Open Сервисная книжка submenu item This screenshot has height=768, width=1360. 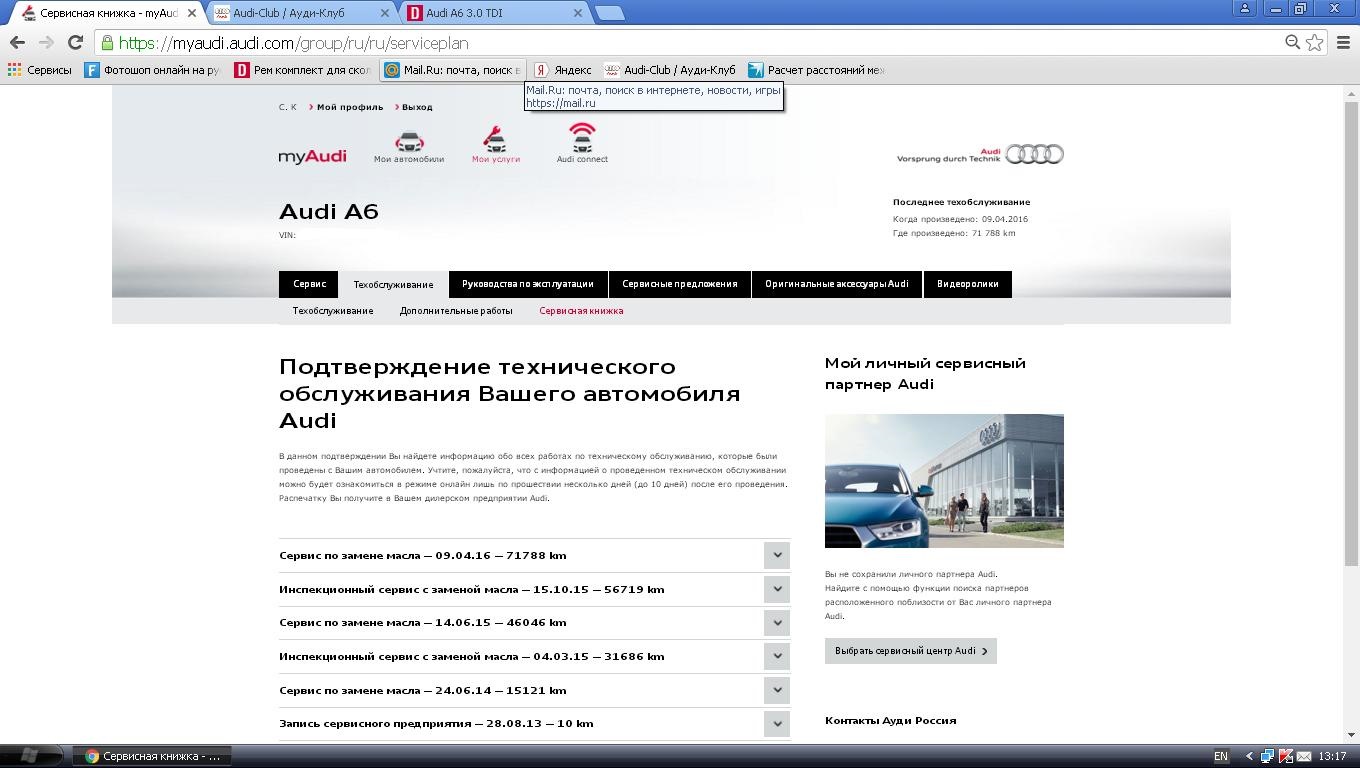tap(581, 311)
